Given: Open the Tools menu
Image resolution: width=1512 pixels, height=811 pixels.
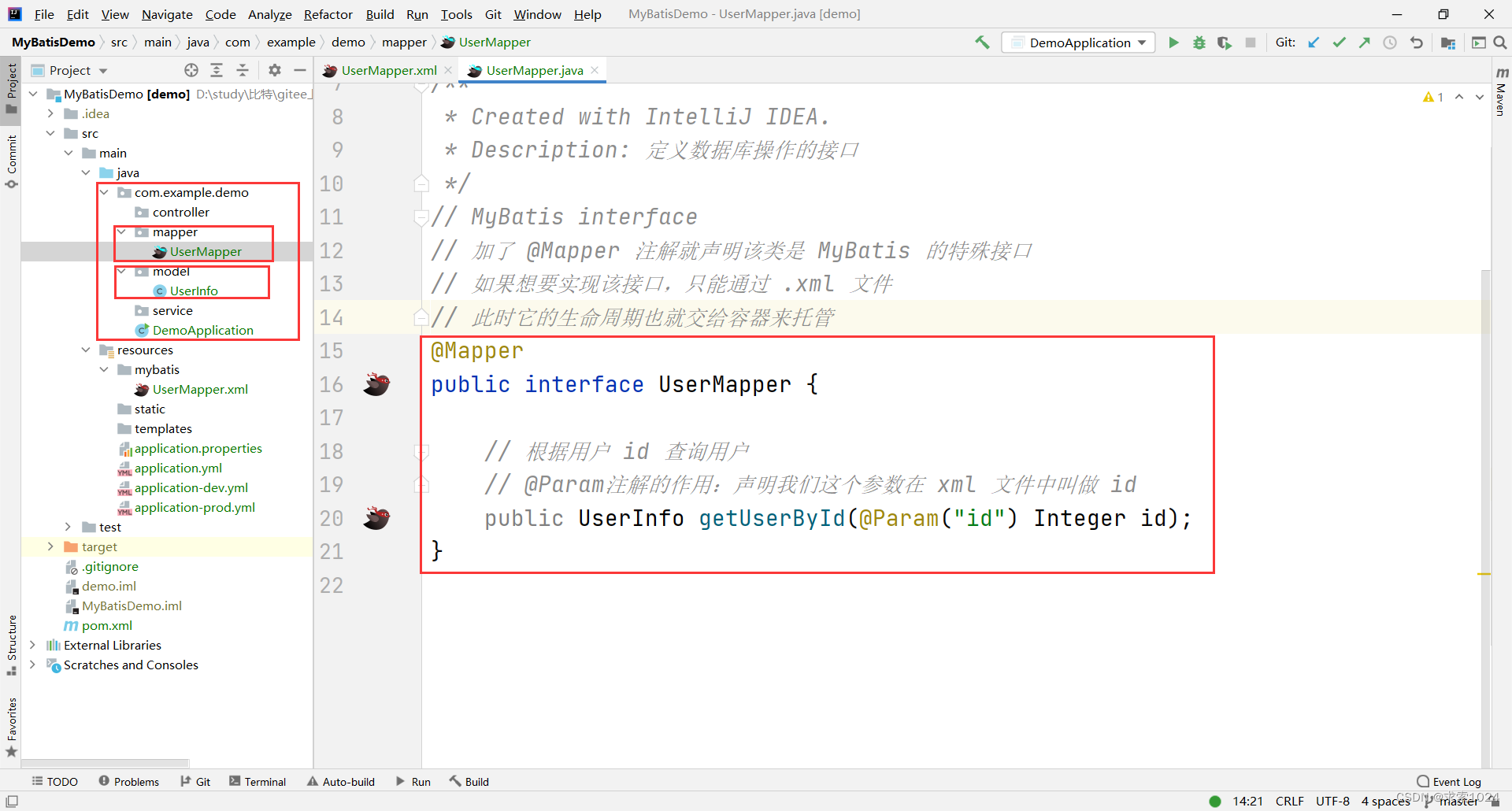Looking at the screenshot, I should (x=456, y=14).
